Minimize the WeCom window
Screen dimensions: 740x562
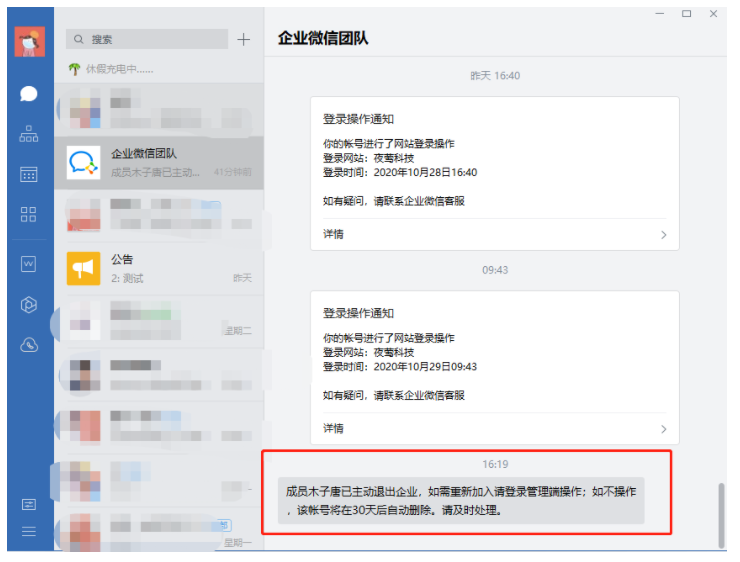point(660,14)
